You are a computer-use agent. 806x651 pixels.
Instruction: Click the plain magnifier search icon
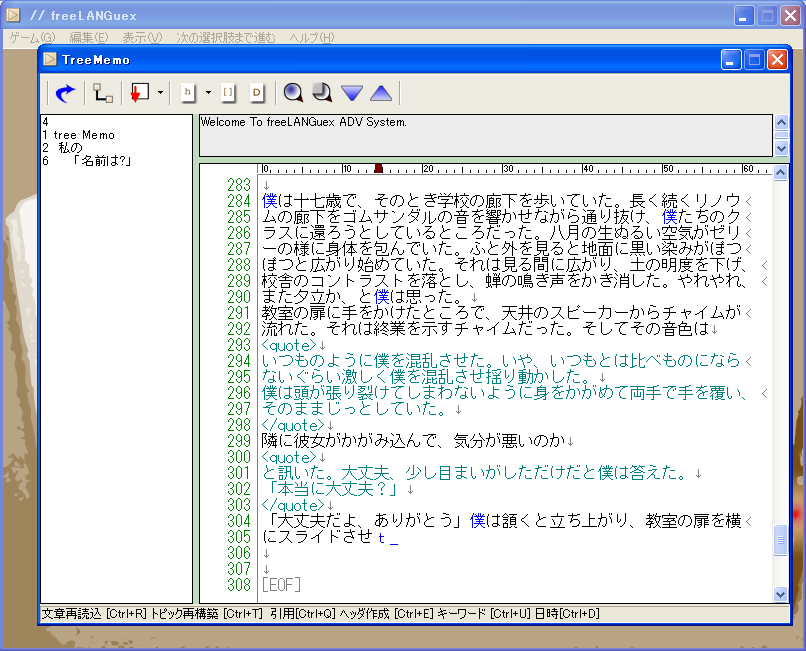293,93
